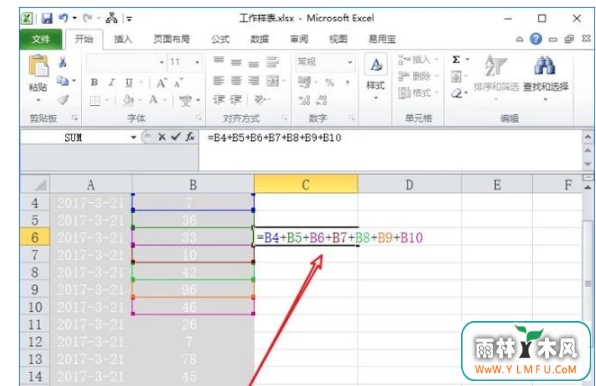
Task: Click the 插入 Insert cells button
Action: click(x=418, y=60)
